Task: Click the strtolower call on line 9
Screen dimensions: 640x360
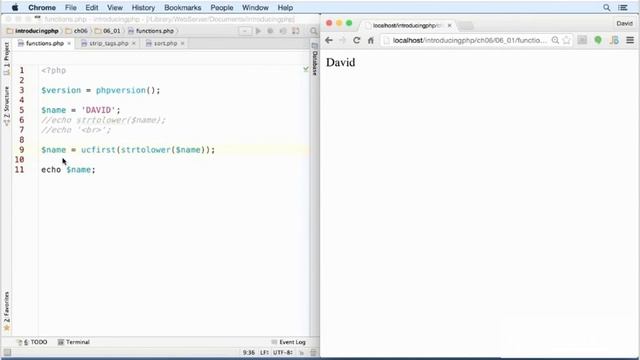Action: click(x=145, y=150)
